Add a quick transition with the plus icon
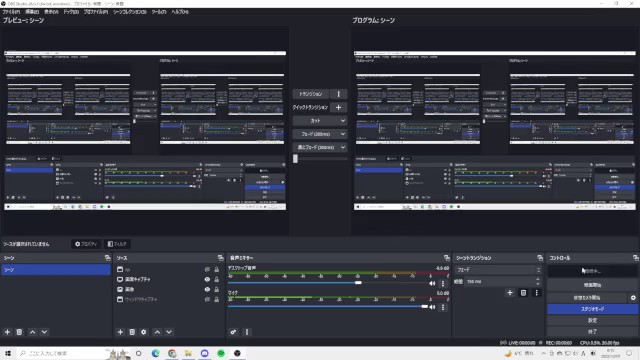The width and height of the screenshot is (640, 360). tap(338, 107)
